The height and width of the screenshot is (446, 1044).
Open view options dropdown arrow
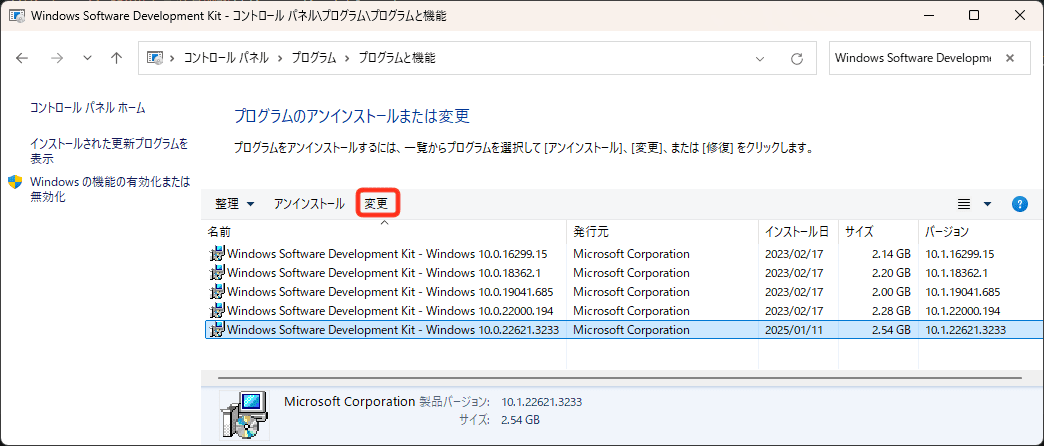(x=987, y=204)
